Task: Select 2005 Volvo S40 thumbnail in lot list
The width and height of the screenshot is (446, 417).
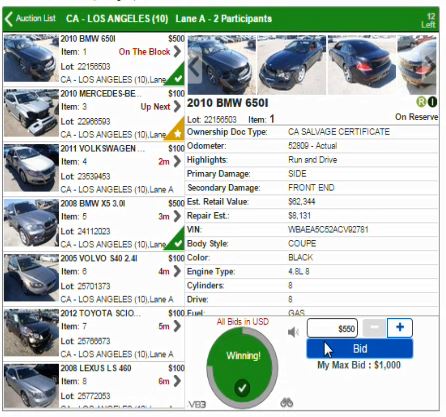Action: (32, 278)
